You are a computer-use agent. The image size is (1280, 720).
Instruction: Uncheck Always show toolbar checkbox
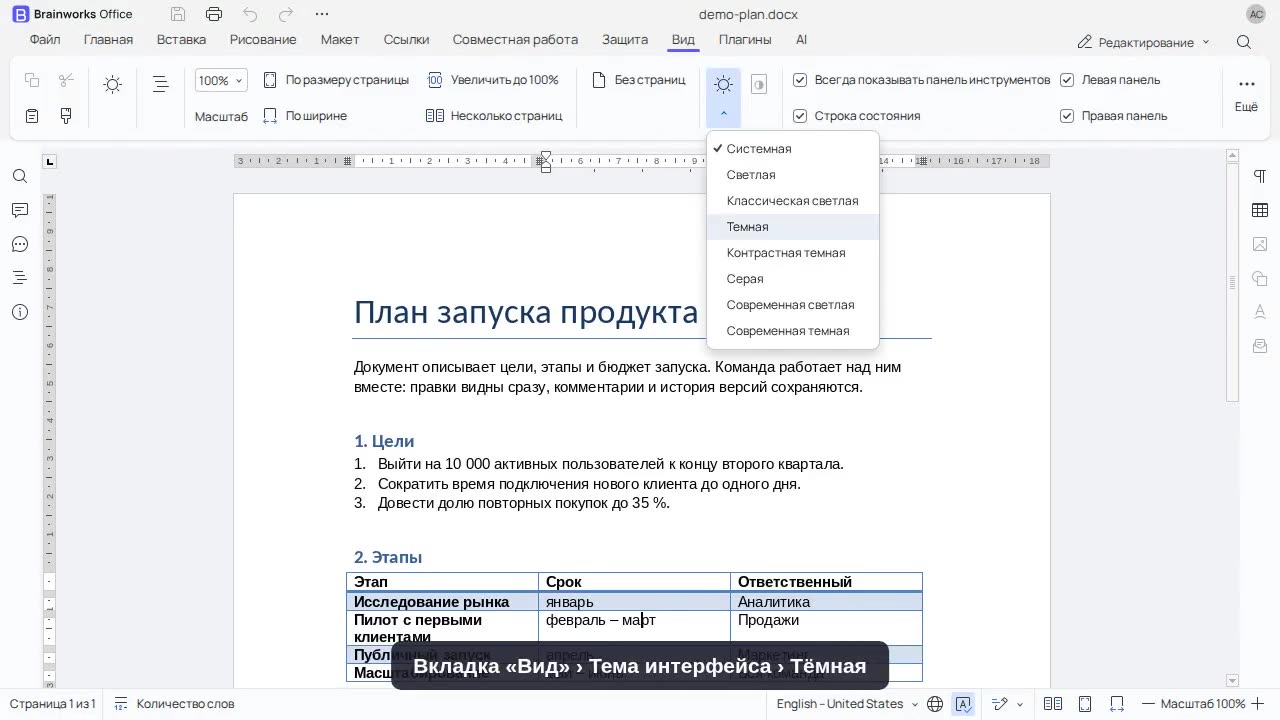800,80
